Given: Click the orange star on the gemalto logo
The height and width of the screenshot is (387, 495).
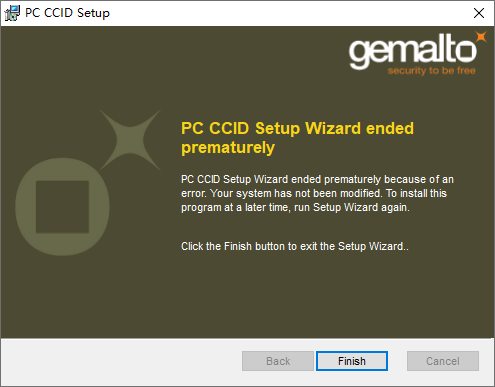Looking at the screenshot, I should 481,37.
